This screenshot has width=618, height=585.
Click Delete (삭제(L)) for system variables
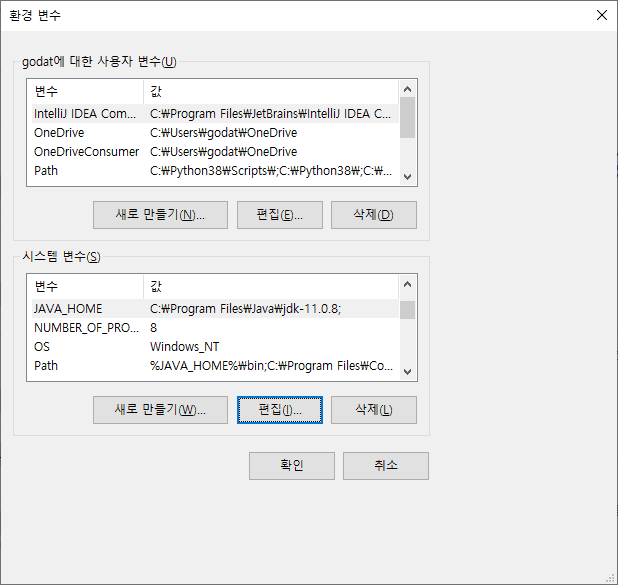[x=373, y=410]
